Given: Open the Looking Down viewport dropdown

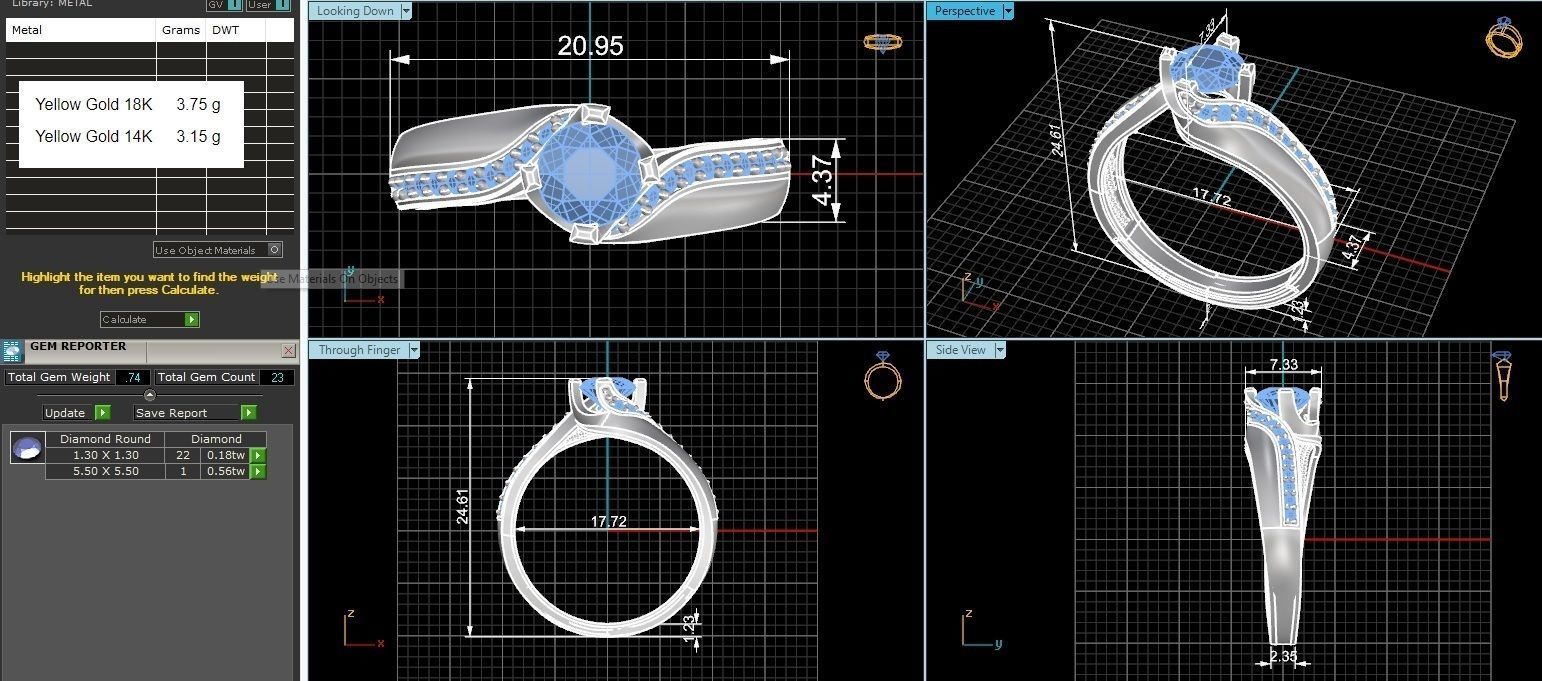Looking at the screenshot, I should coord(405,11).
